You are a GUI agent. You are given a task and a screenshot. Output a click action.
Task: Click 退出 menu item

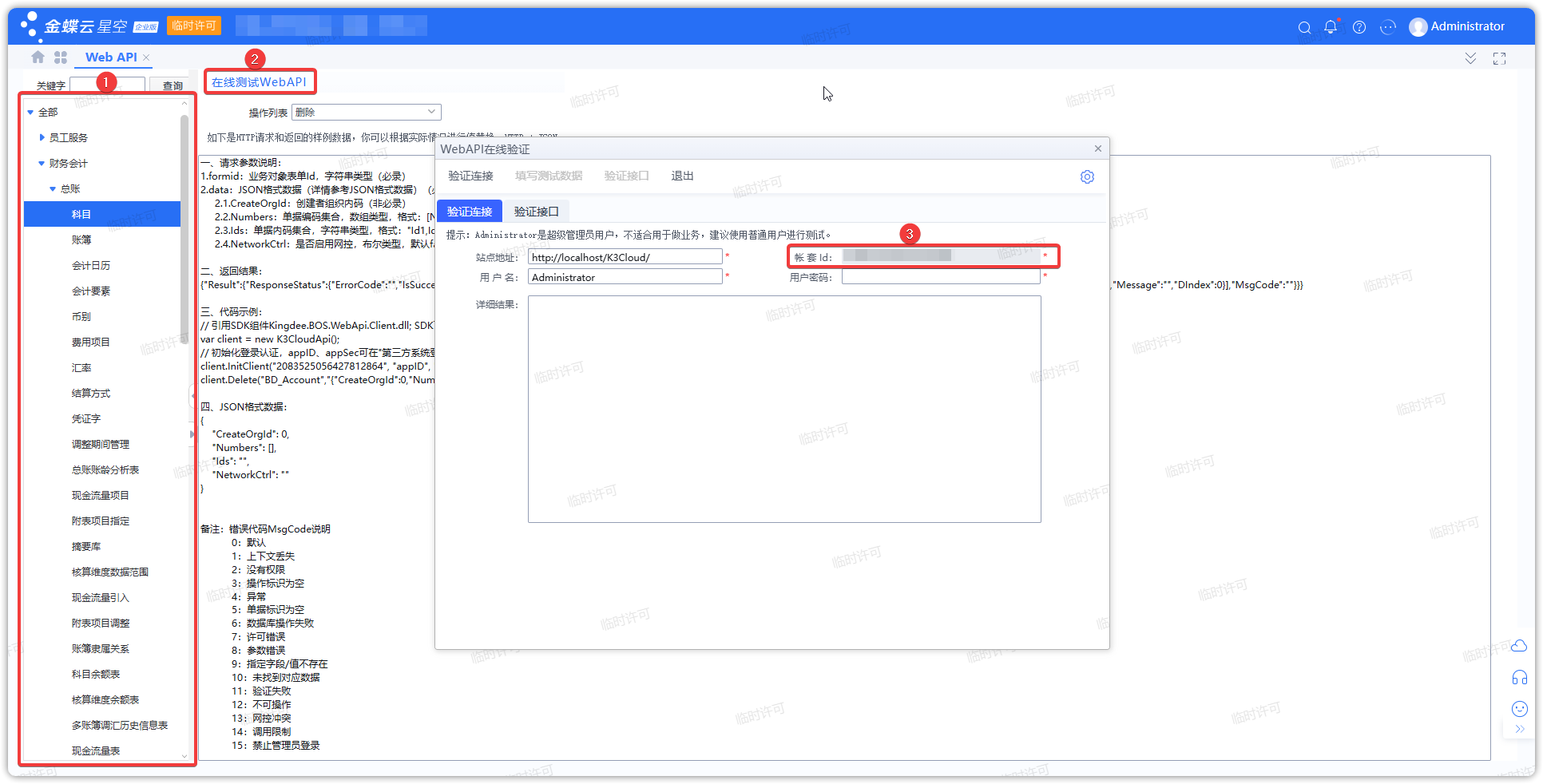click(x=682, y=176)
